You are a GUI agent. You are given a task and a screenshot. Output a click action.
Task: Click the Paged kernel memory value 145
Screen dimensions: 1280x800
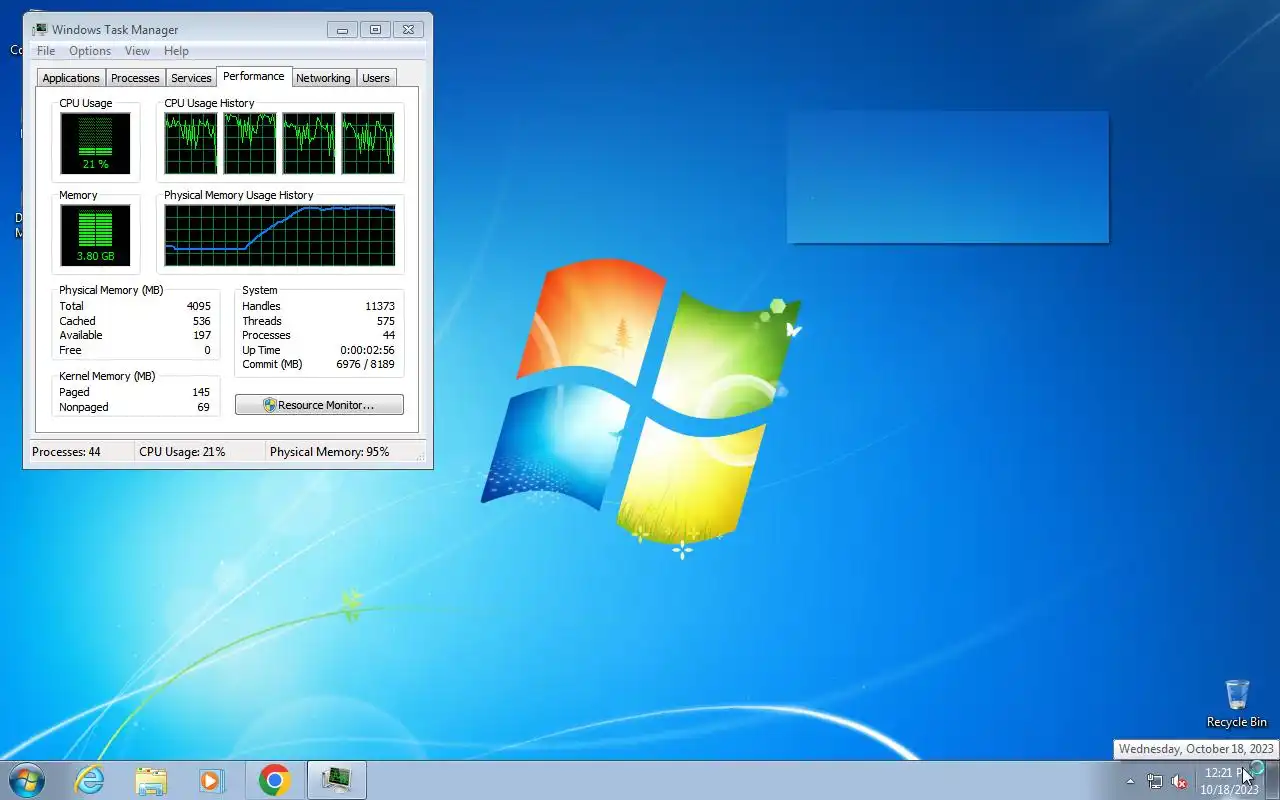coord(201,392)
